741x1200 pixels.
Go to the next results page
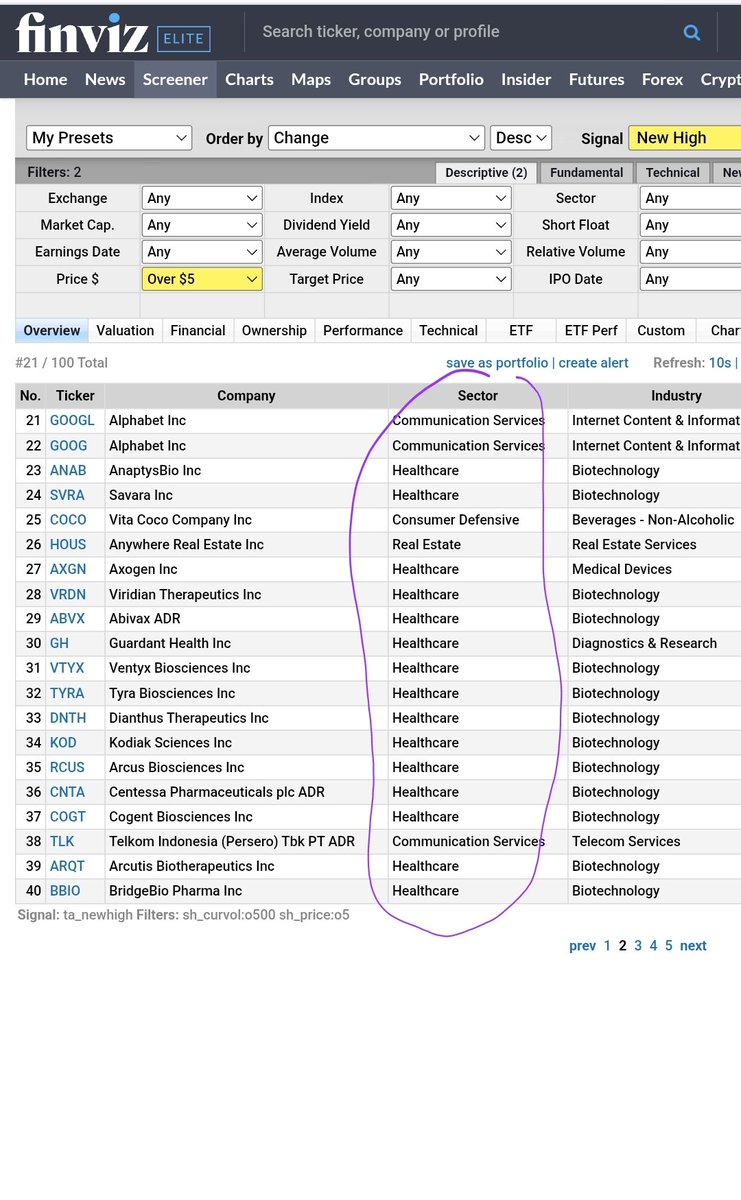click(693, 946)
